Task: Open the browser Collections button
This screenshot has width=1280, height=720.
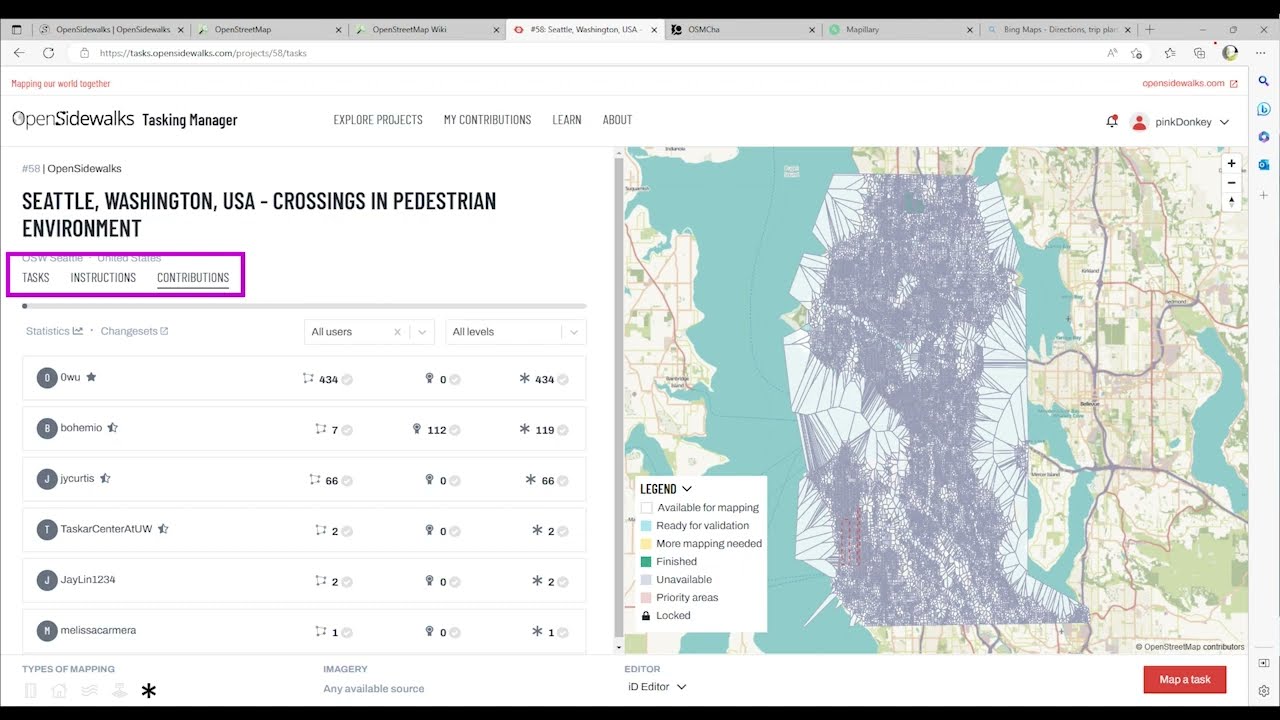Action: click(x=1199, y=53)
